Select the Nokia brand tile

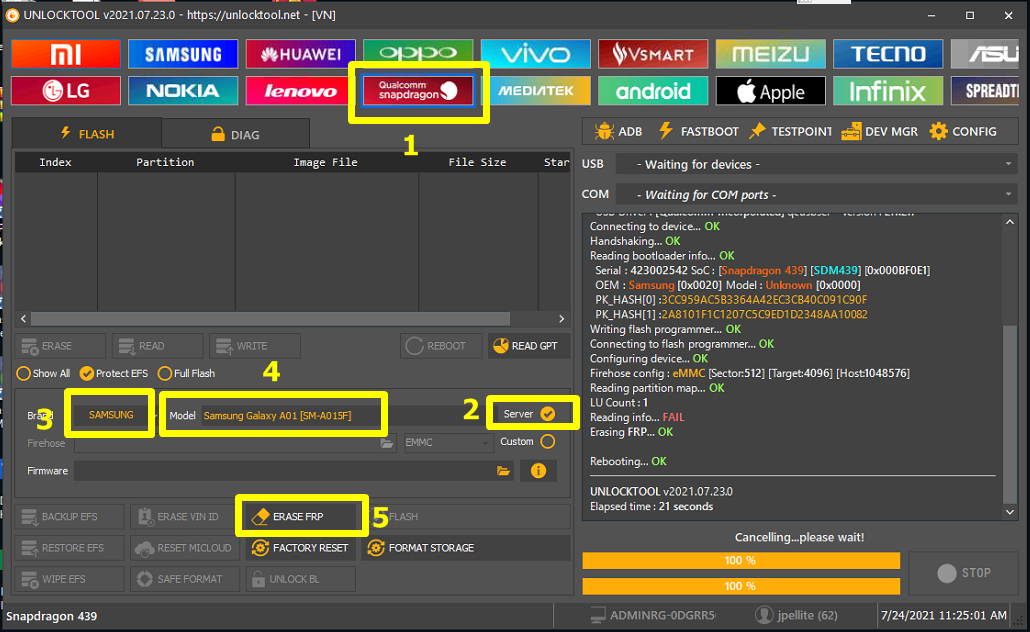click(183, 91)
